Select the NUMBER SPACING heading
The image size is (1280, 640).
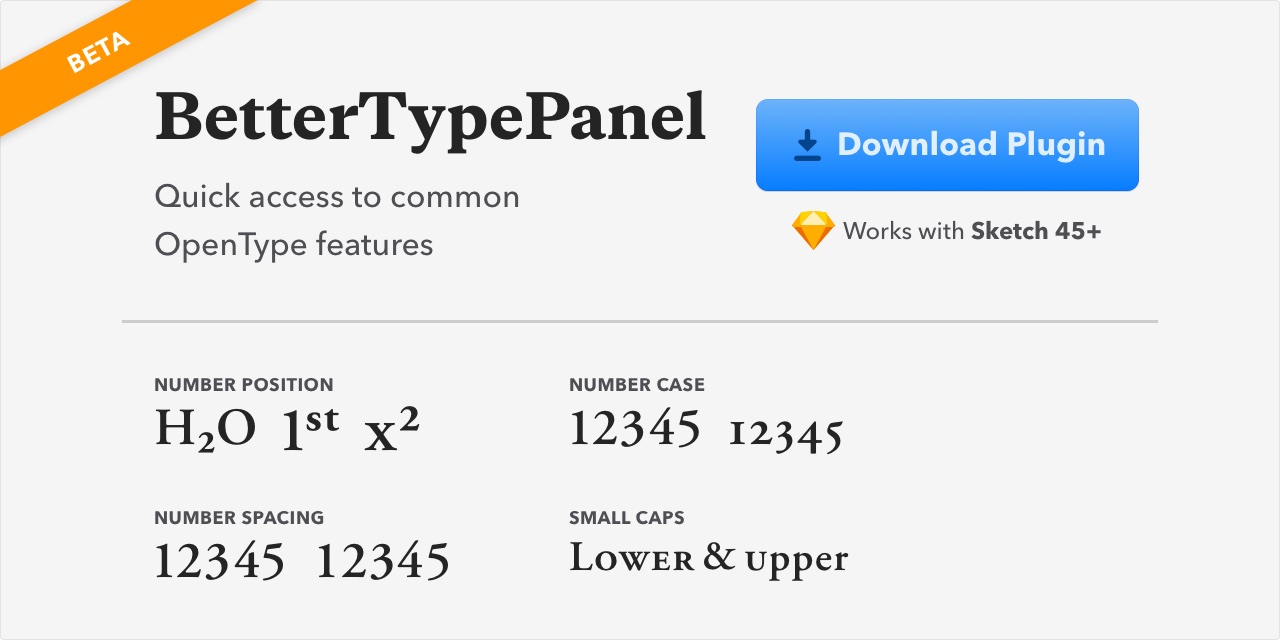coord(239,518)
